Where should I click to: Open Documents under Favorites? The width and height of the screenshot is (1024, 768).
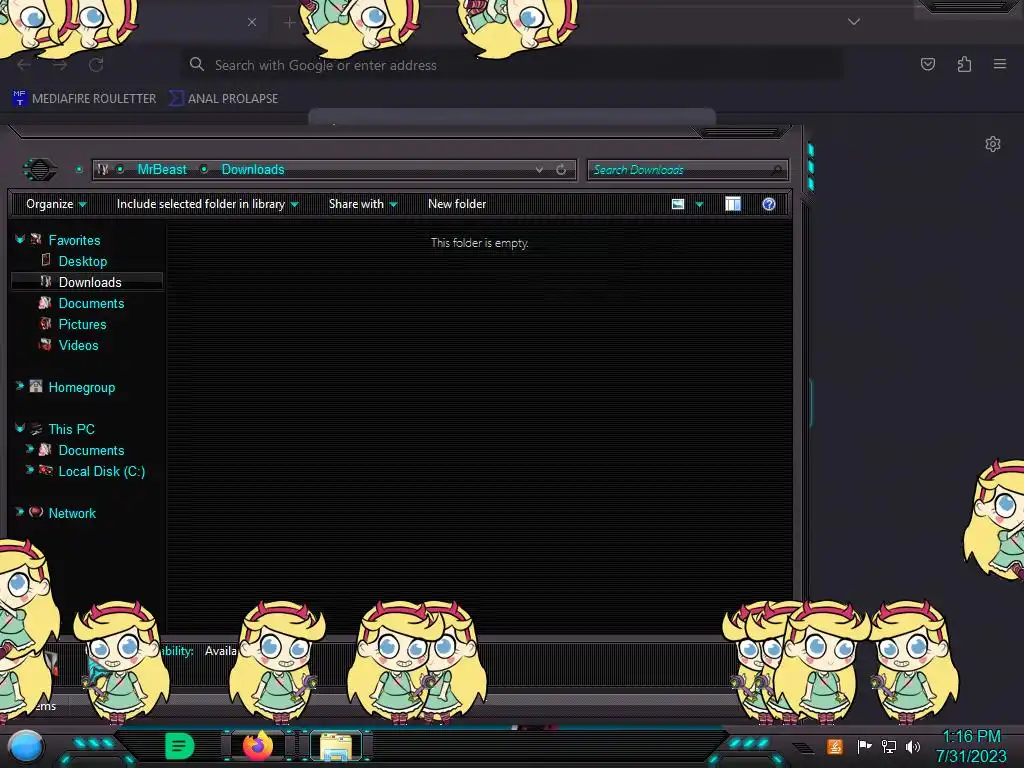coord(91,303)
